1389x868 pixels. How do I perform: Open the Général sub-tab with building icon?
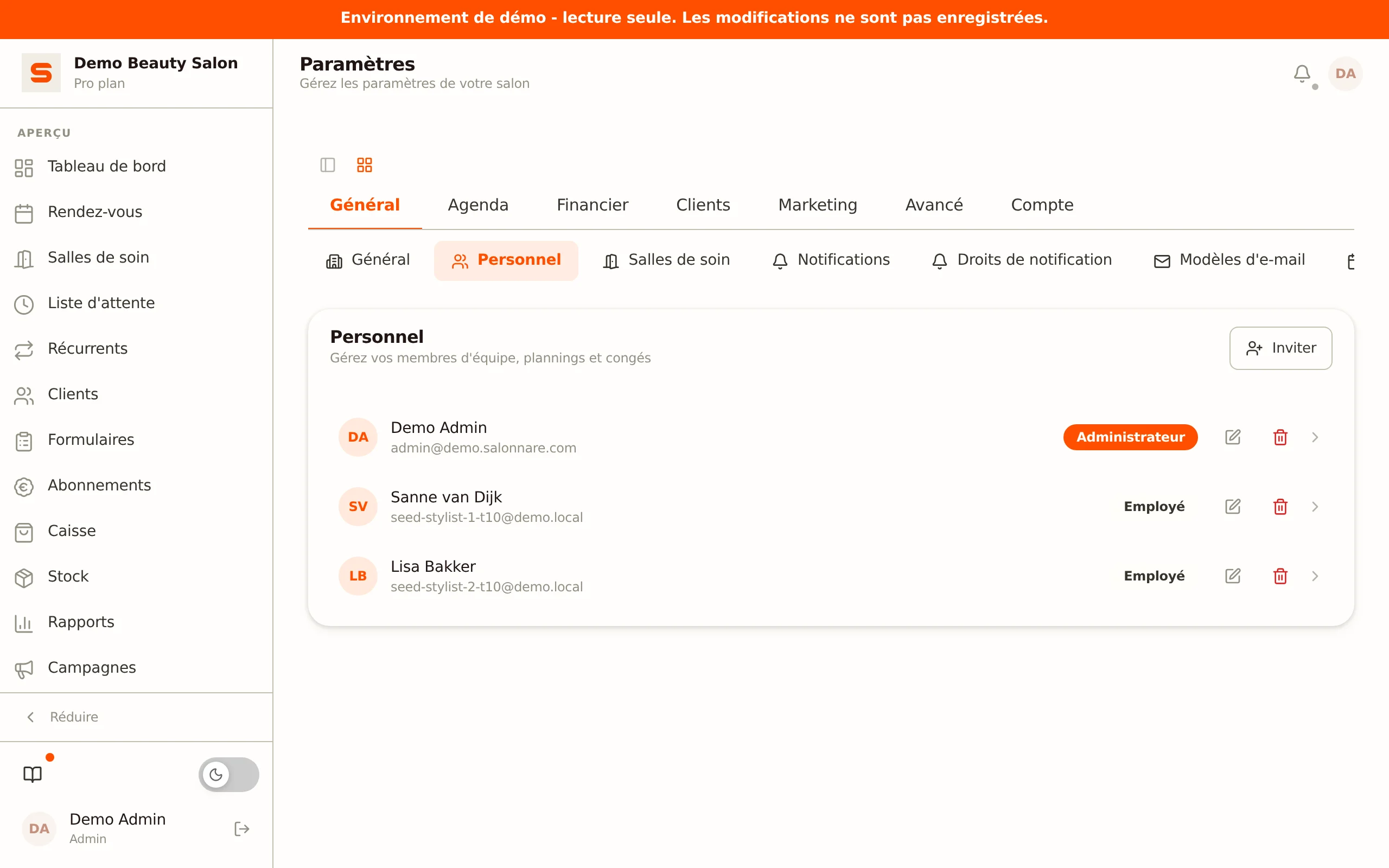368,260
